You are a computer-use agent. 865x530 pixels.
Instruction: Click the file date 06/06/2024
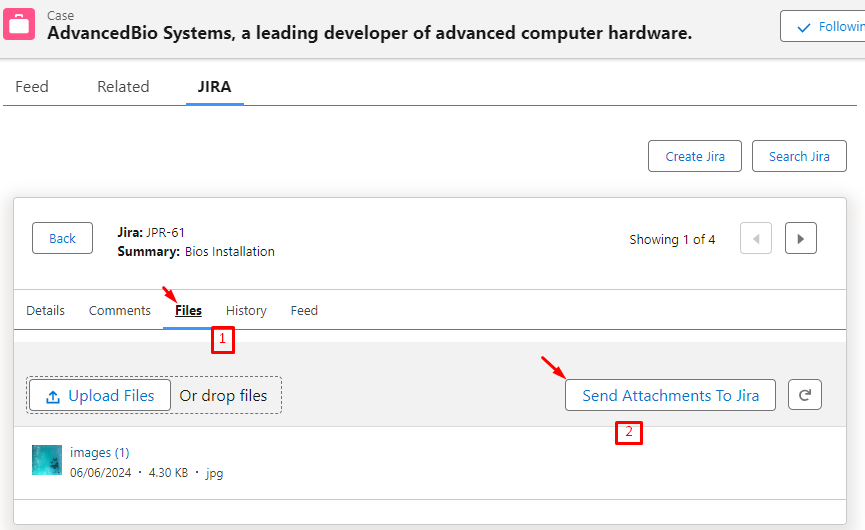pyautogui.click(x=100, y=473)
